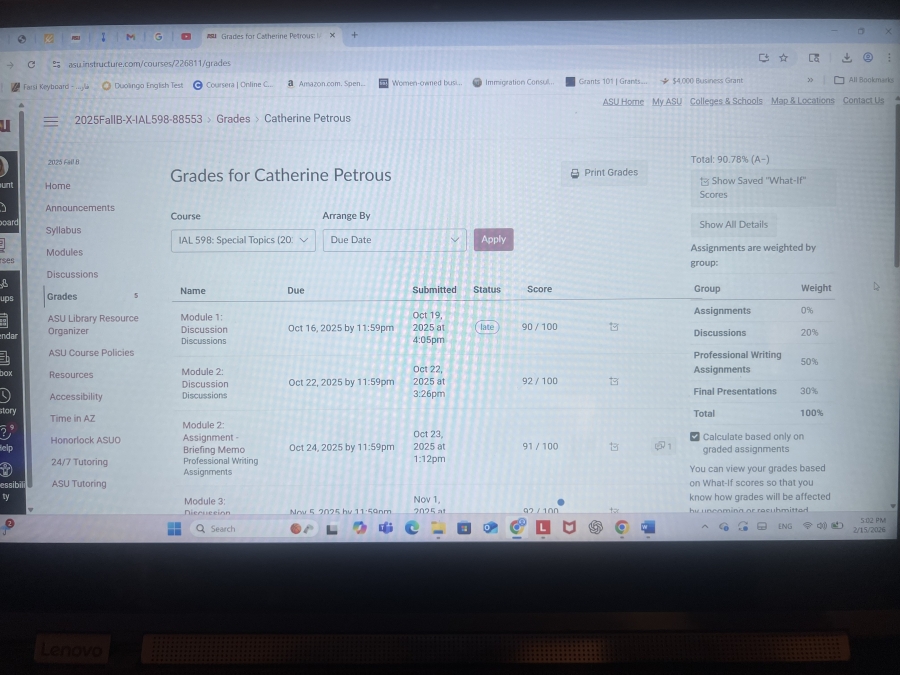Click the Apply button
The image size is (900, 675).
point(493,239)
